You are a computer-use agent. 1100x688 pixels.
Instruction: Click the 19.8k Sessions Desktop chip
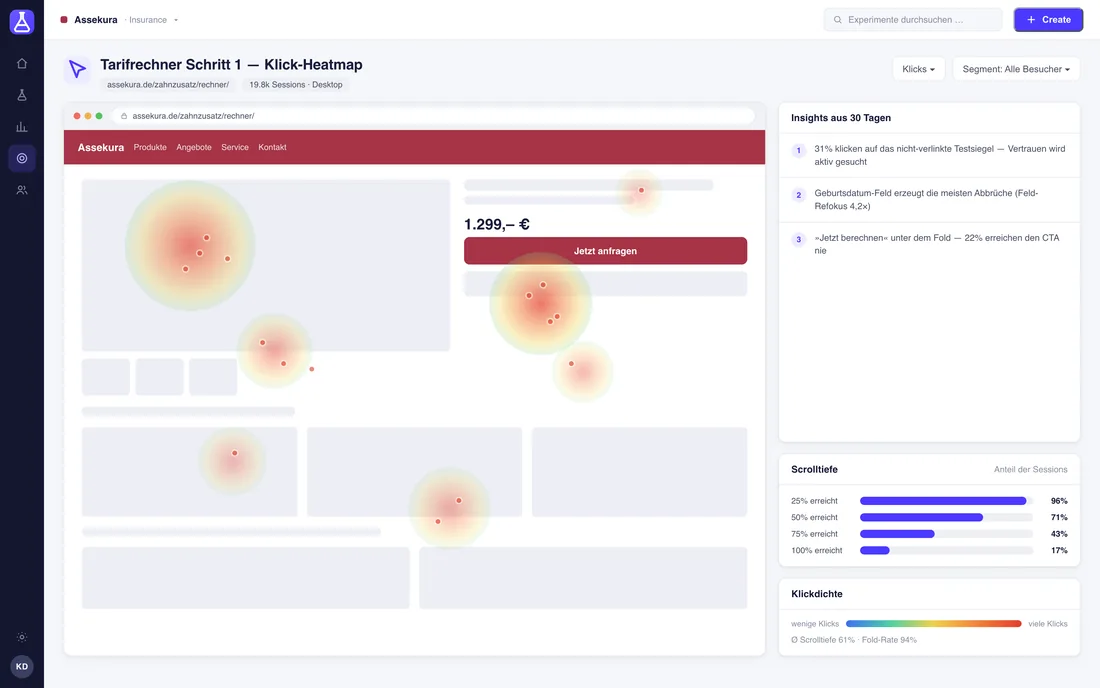click(x=296, y=85)
